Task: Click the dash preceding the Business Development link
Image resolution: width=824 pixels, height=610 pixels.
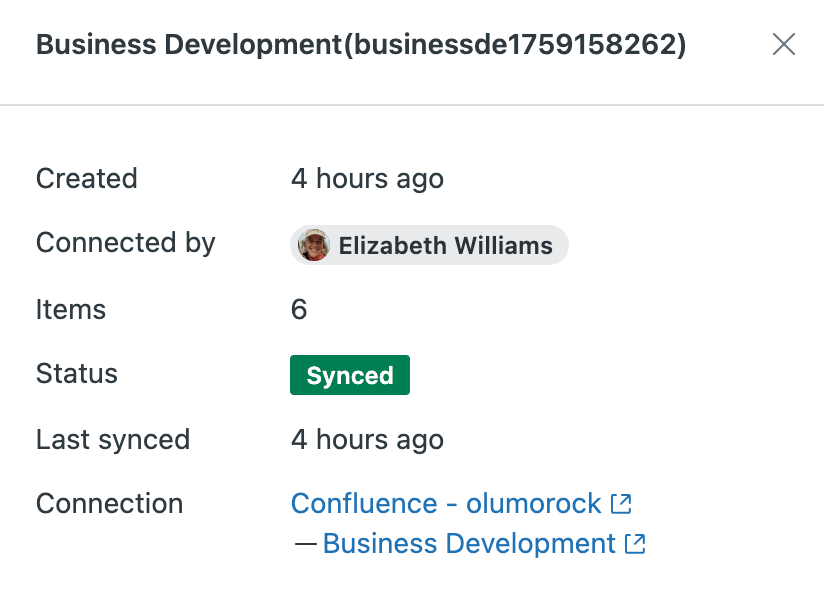Action: coord(306,544)
